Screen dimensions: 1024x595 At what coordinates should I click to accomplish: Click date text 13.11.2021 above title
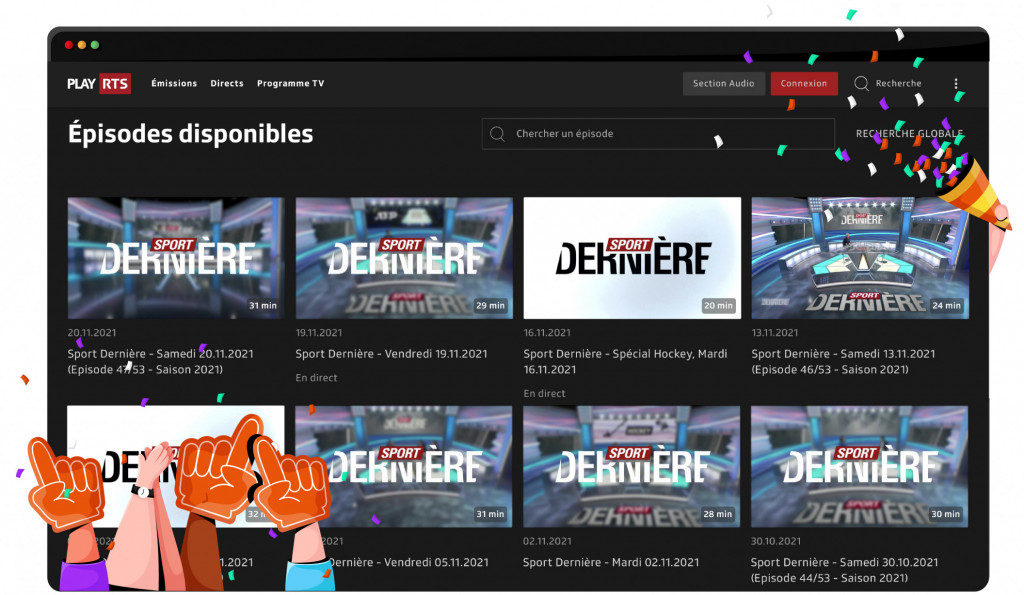tap(775, 333)
